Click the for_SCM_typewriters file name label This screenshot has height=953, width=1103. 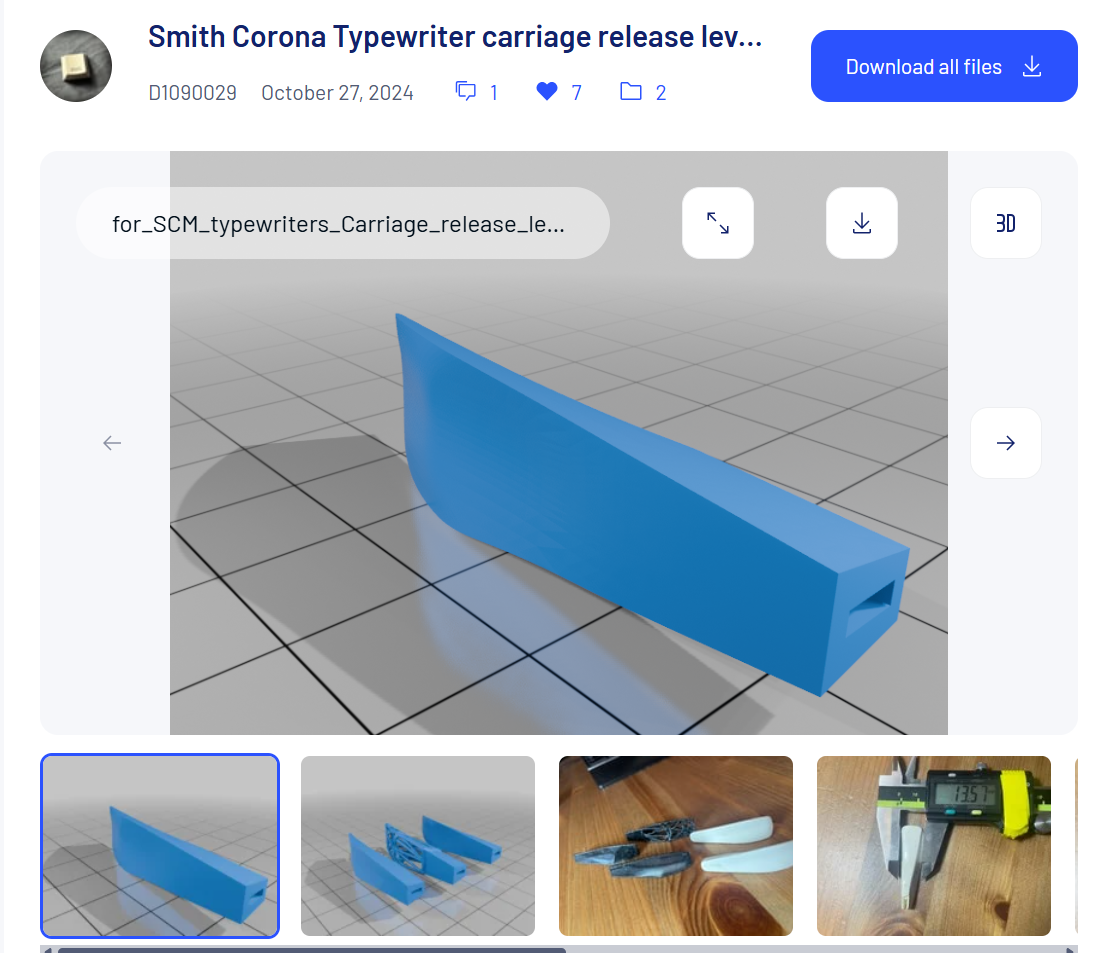pyautogui.click(x=340, y=224)
